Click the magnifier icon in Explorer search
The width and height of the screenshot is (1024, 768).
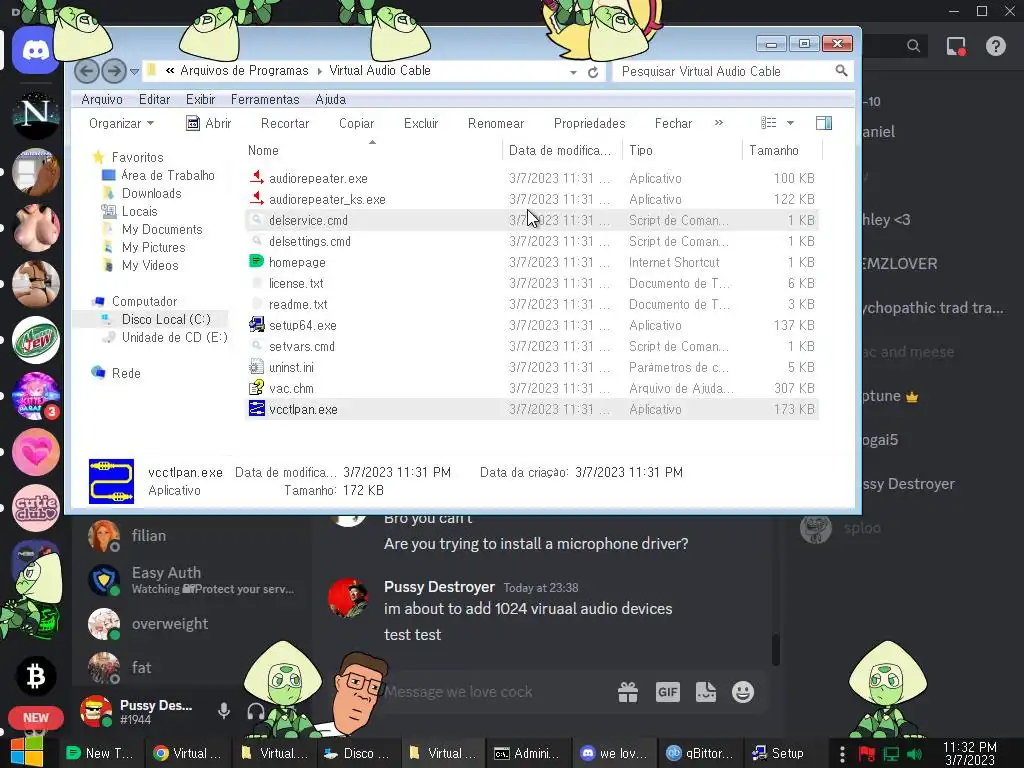tap(841, 71)
